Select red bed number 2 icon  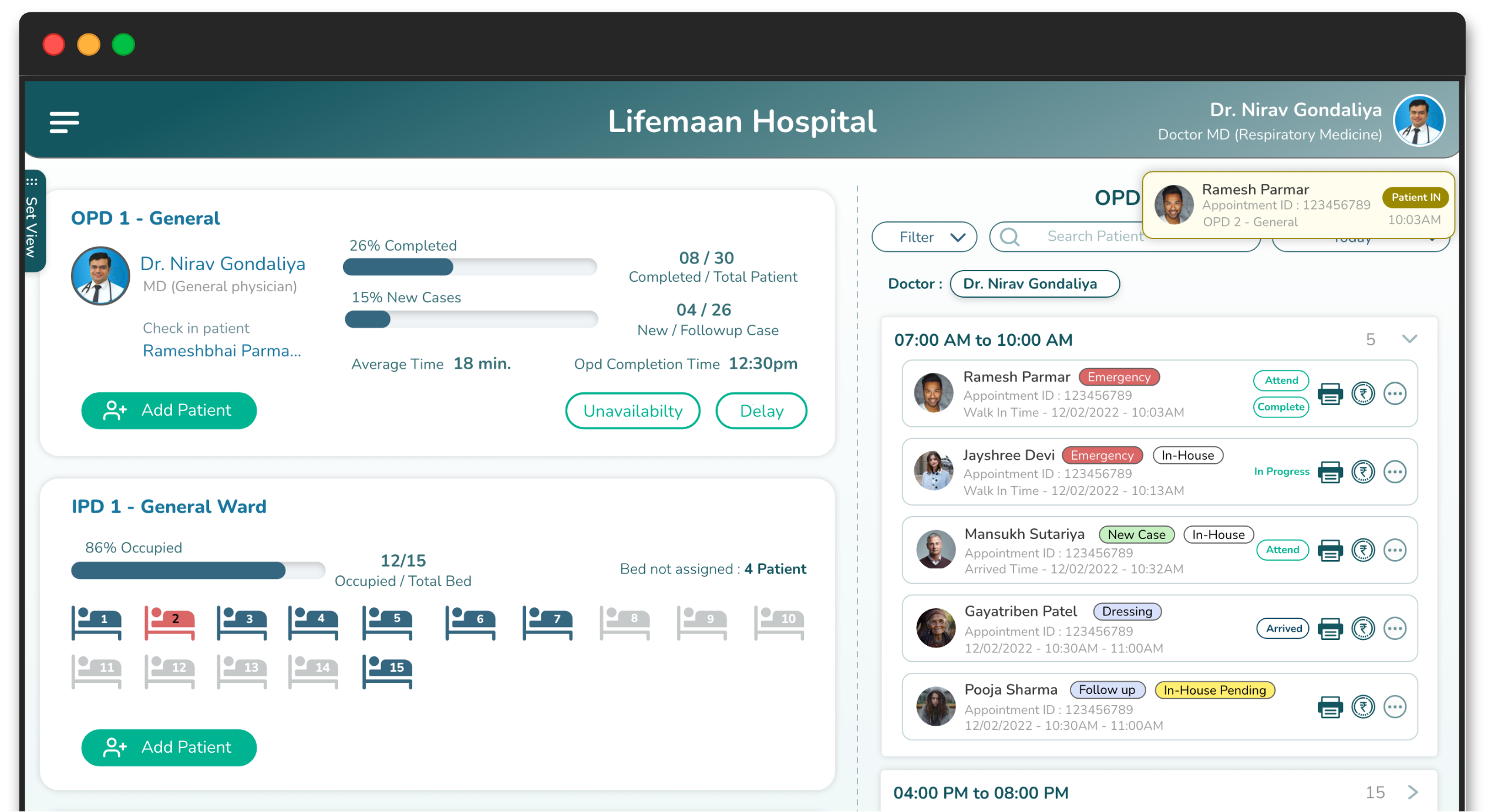tap(170, 622)
